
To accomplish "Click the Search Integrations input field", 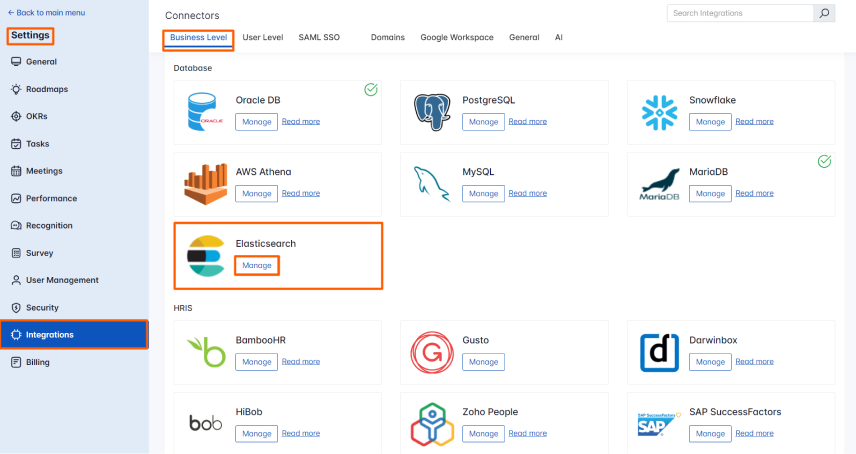I will click(740, 13).
